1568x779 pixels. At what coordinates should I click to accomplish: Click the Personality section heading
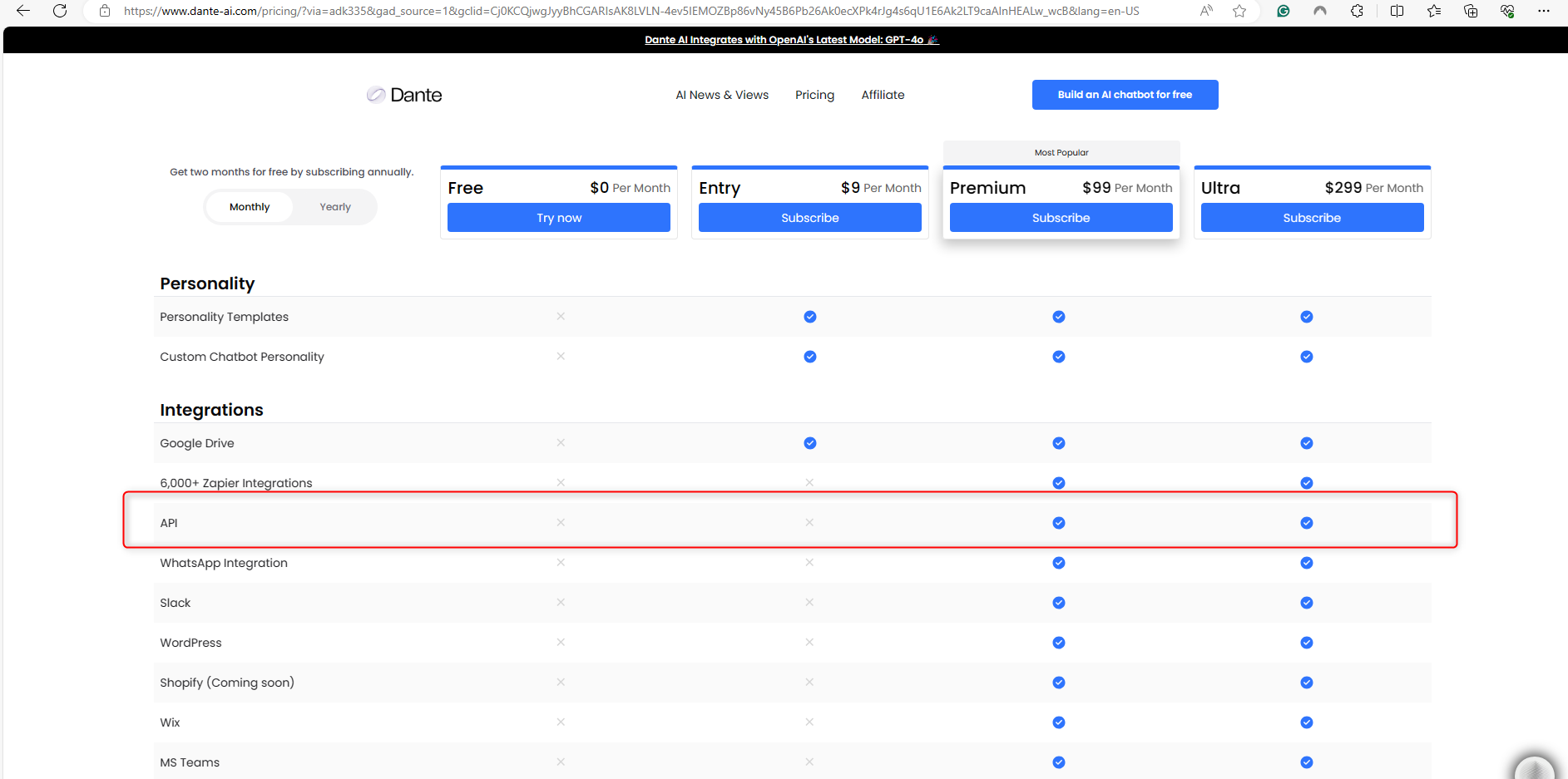pos(207,283)
